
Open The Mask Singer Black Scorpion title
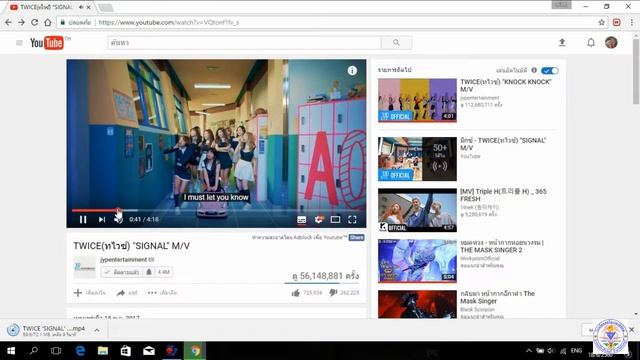[498, 297]
